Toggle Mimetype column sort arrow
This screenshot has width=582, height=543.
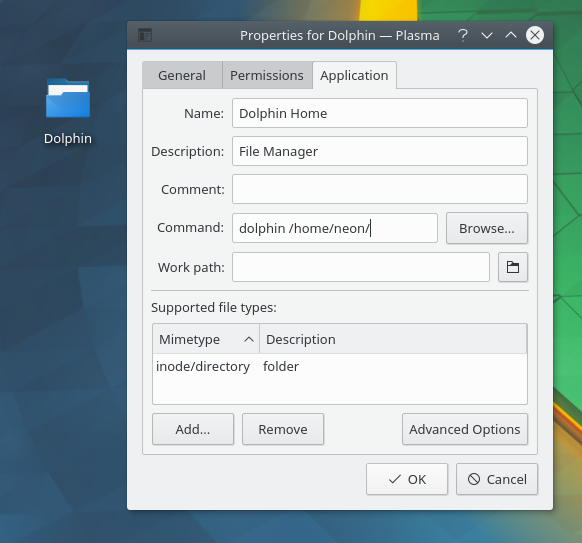(249, 339)
